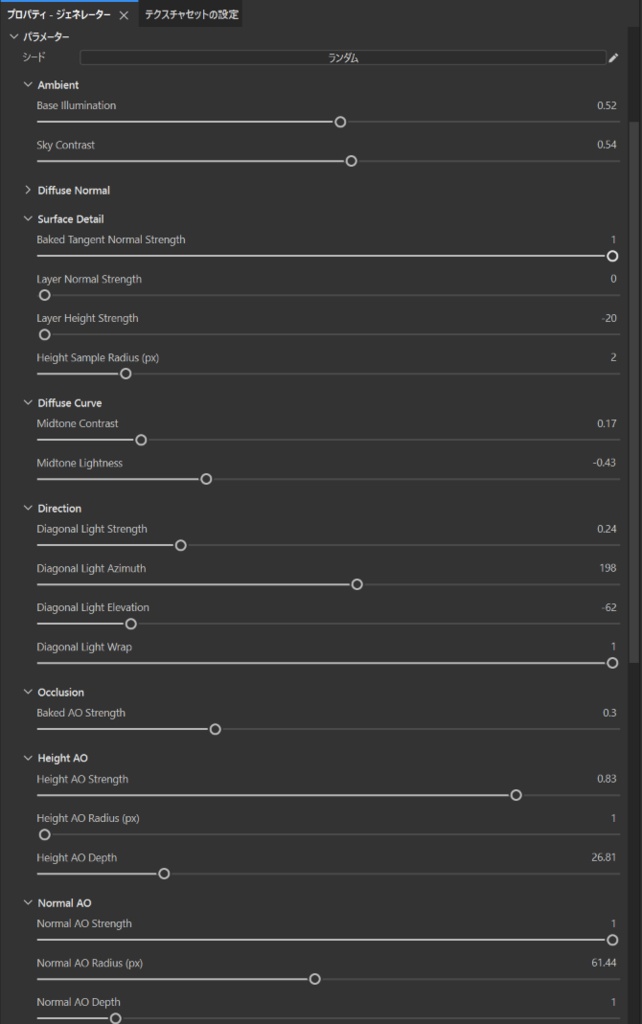Viewport: 642px width, 1024px height.
Task: Click the Midtone Contrast value 0.17
Action: 606,423
